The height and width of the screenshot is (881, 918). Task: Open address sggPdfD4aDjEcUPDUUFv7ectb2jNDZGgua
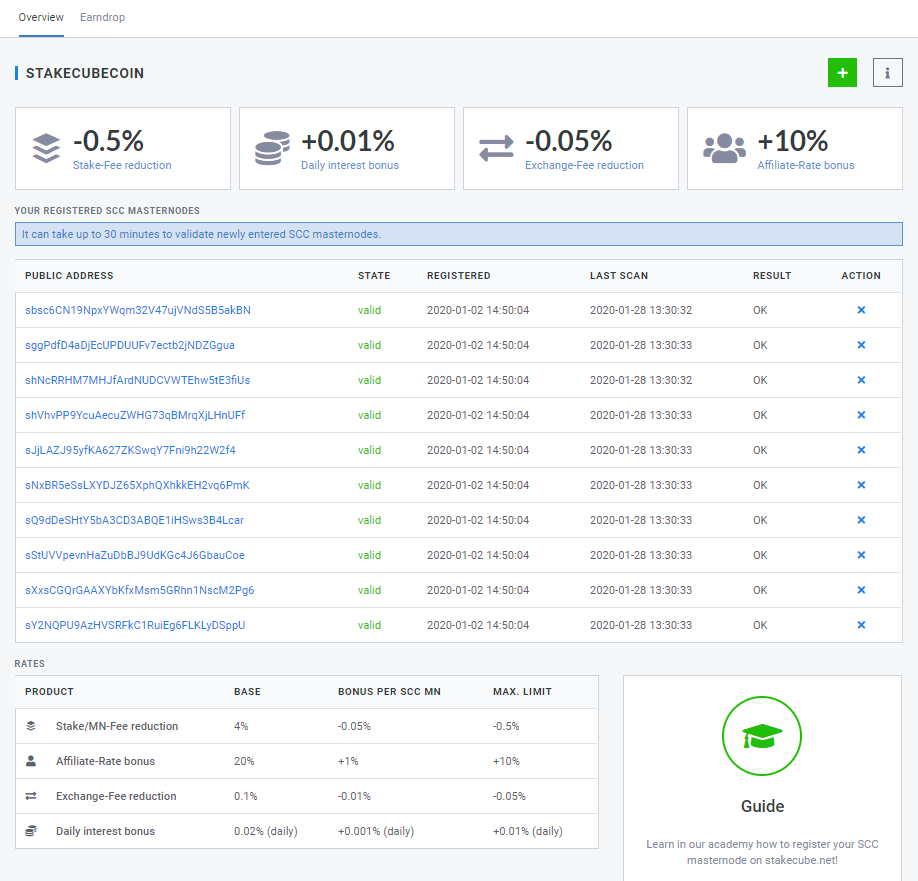[x=130, y=345]
